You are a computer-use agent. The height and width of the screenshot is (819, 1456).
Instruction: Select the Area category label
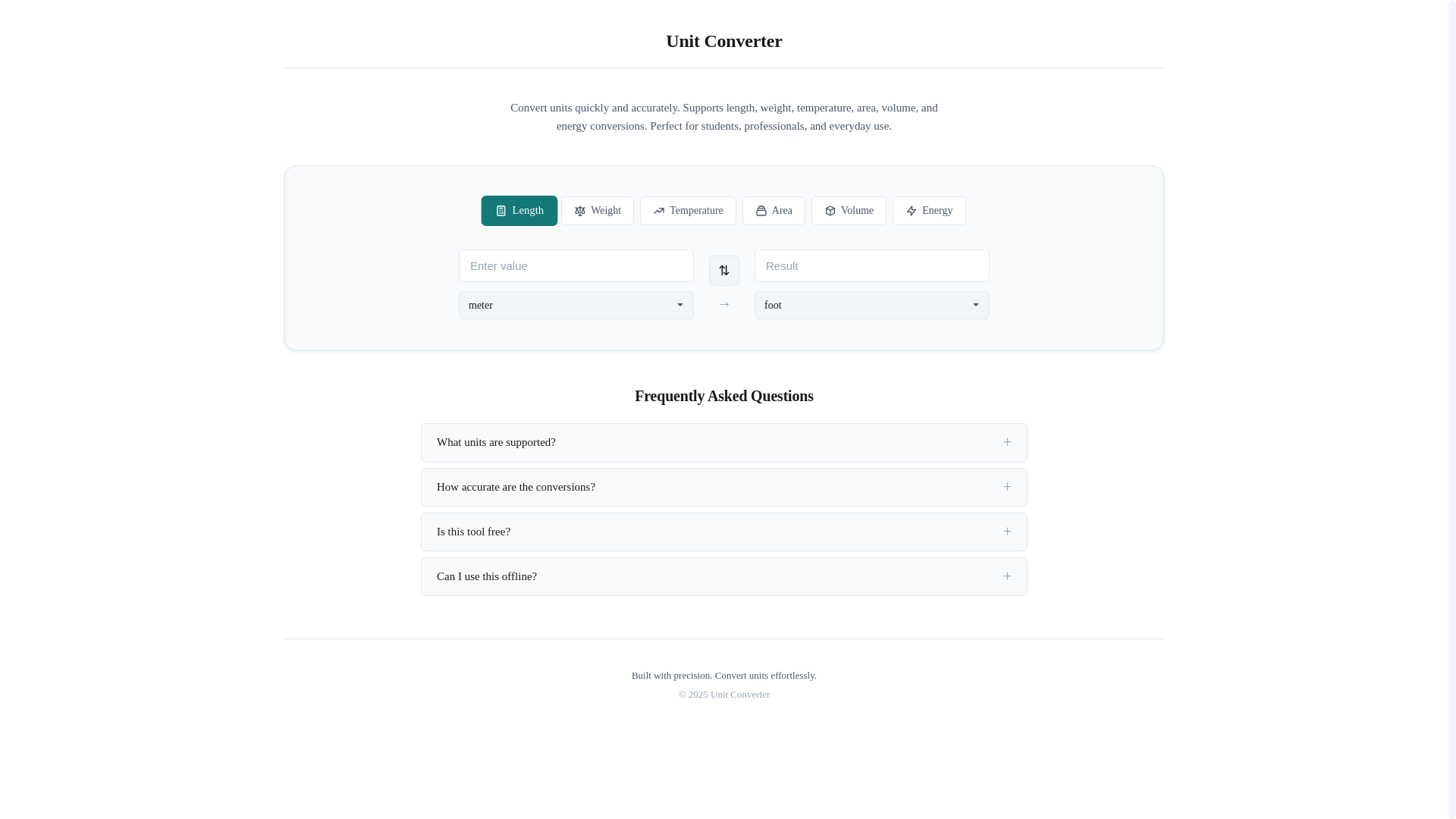pos(782,211)
